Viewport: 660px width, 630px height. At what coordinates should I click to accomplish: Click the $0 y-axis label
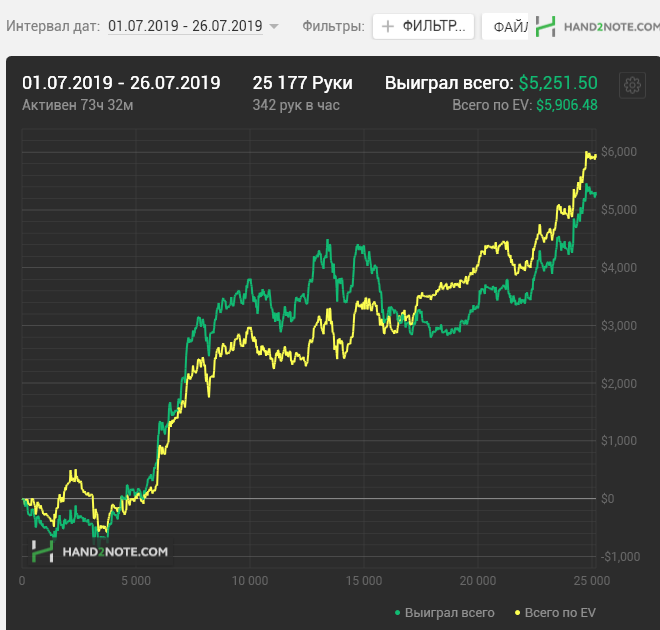point(607,499)
